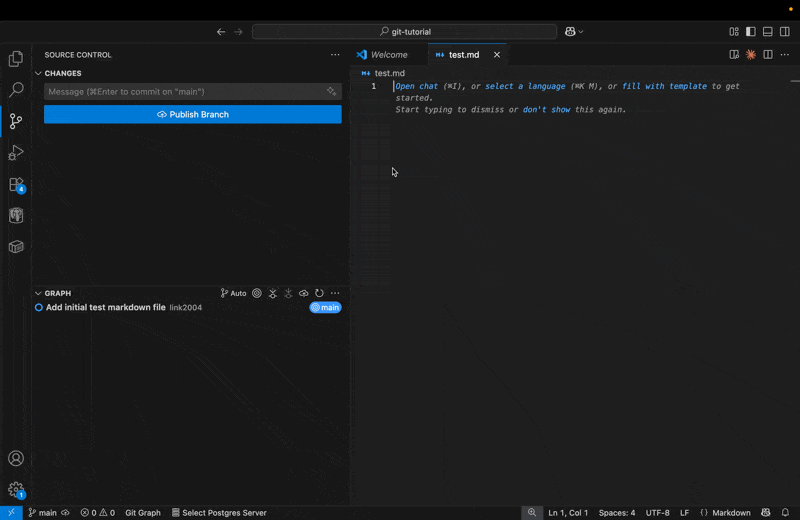The image size is (800, 520).
Task: Open the Run and Debug view
Action: (x=16, y=153)
